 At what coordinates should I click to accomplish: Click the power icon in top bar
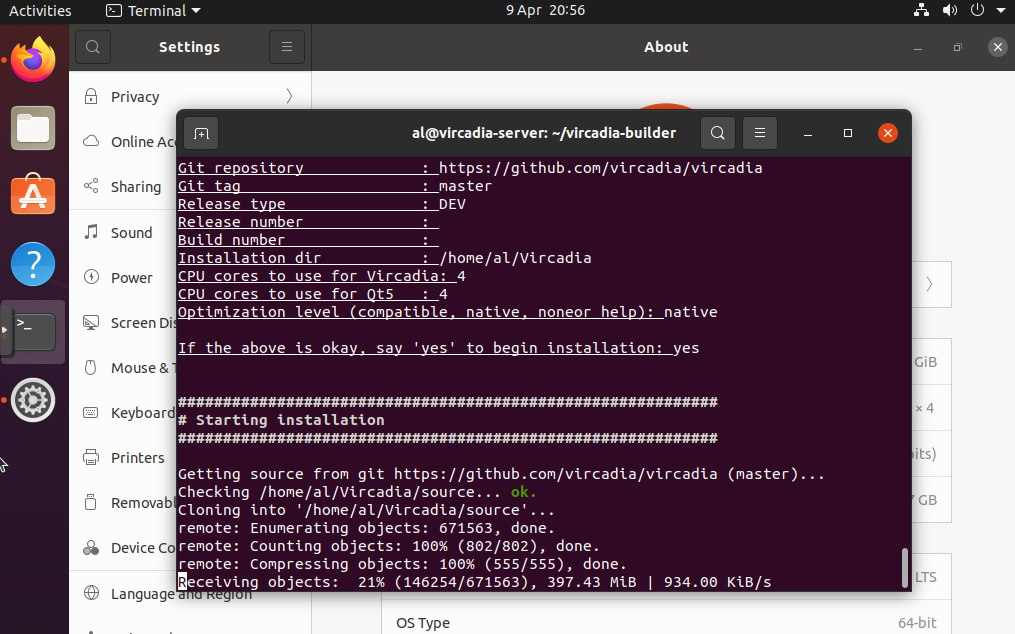[977, 10]
